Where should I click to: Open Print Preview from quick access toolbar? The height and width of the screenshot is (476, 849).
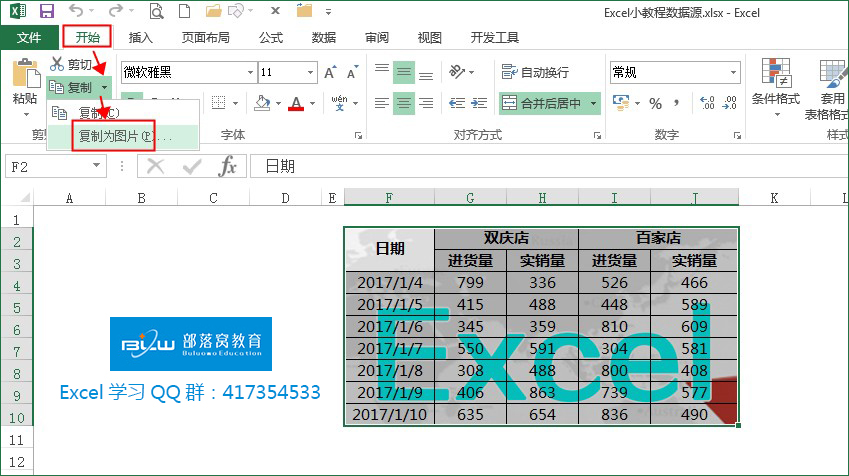pos(156,11)
